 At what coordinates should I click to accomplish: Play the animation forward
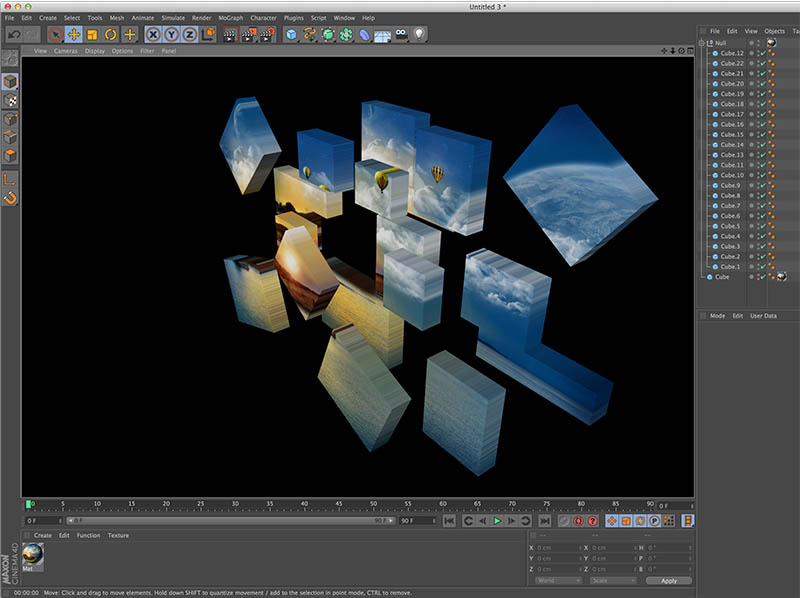pyautogui.click(x=497, y=521)
